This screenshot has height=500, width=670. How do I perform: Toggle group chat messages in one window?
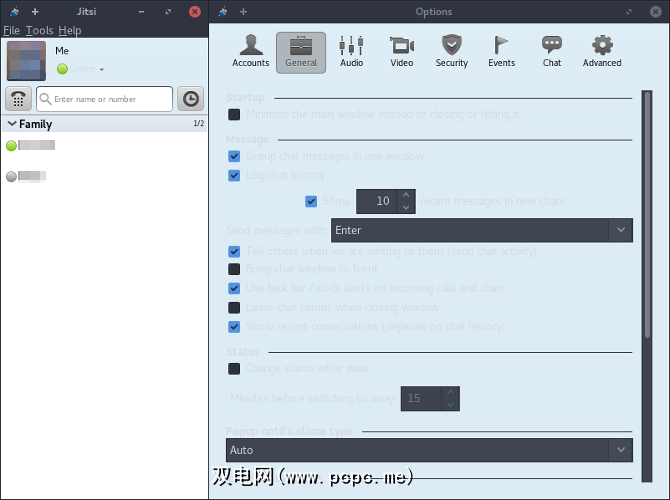[234, 156]
